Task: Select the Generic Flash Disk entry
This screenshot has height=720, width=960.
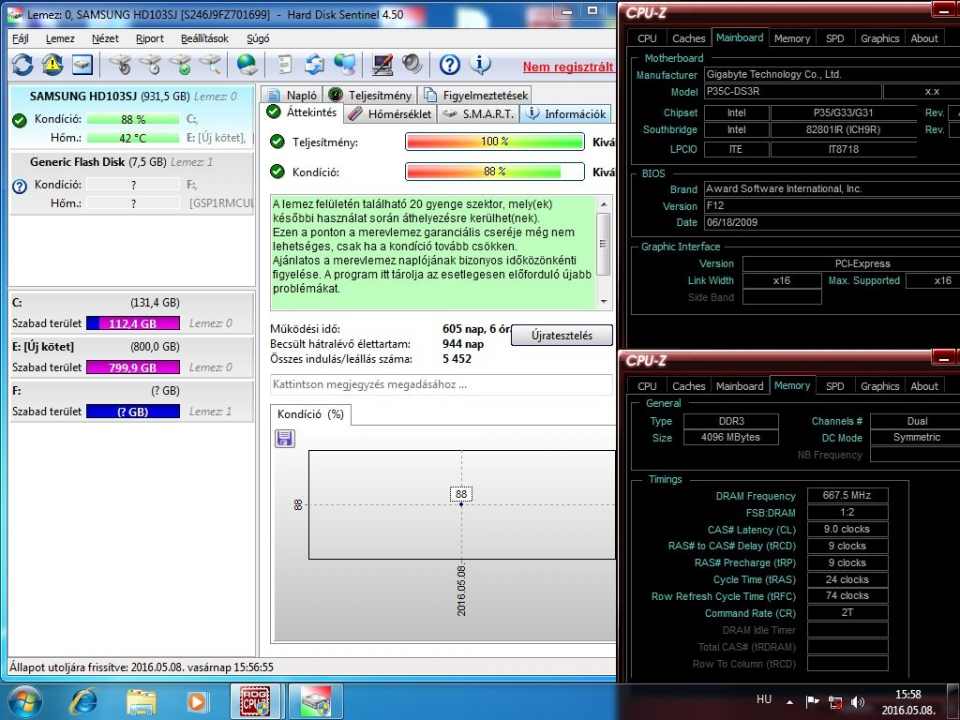Action: pyautogui.click(x=132, y=183)
